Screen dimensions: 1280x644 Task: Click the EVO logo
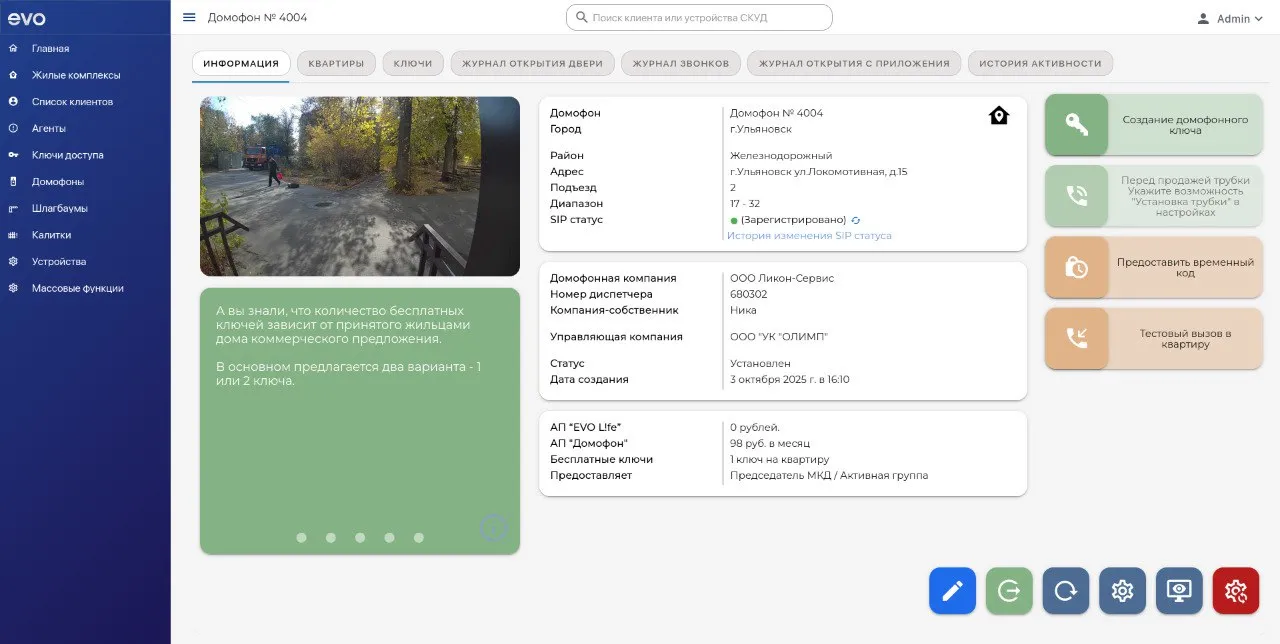point(26,19)
